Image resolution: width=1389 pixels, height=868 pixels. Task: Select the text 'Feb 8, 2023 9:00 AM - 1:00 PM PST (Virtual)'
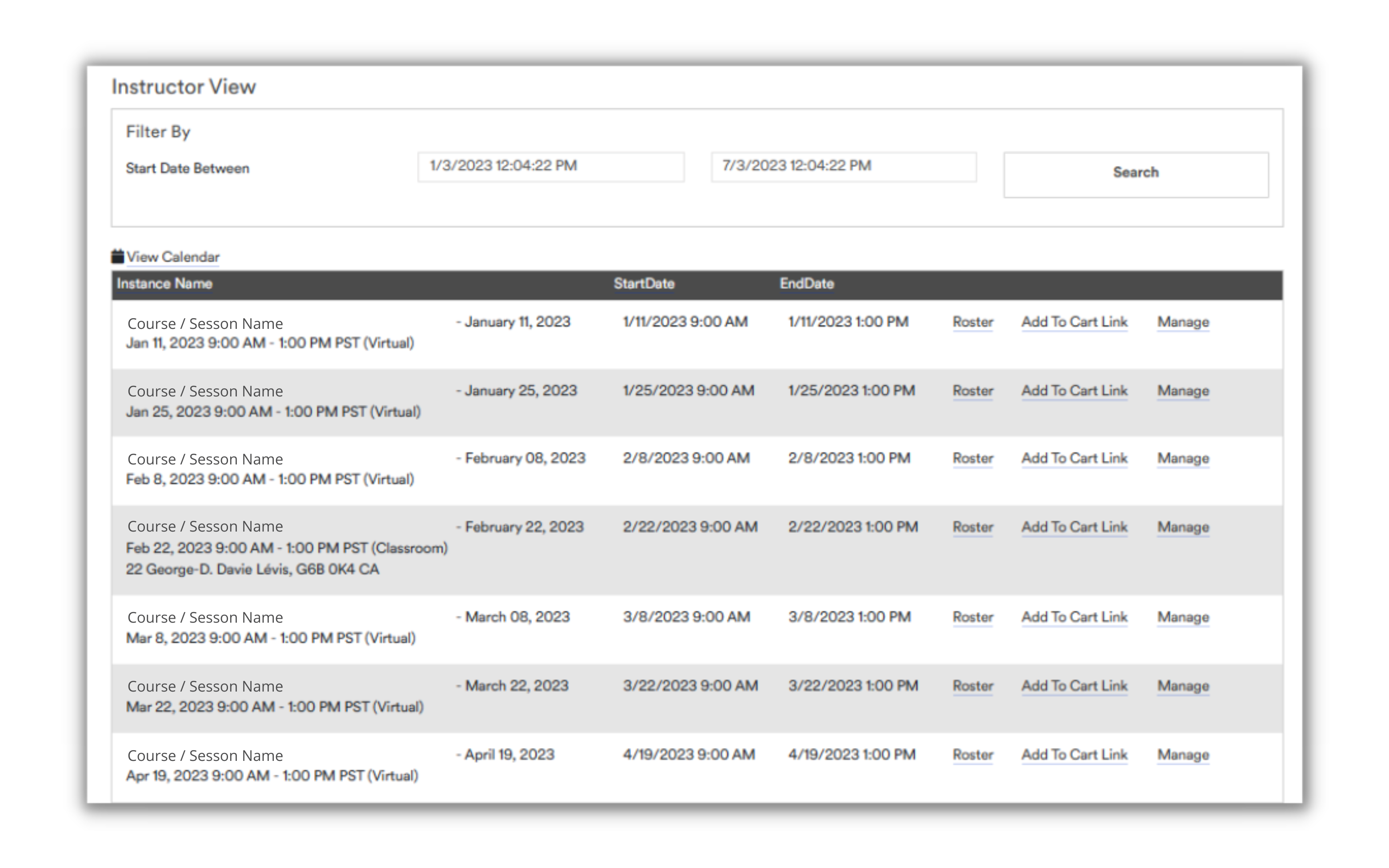point(270,480)
